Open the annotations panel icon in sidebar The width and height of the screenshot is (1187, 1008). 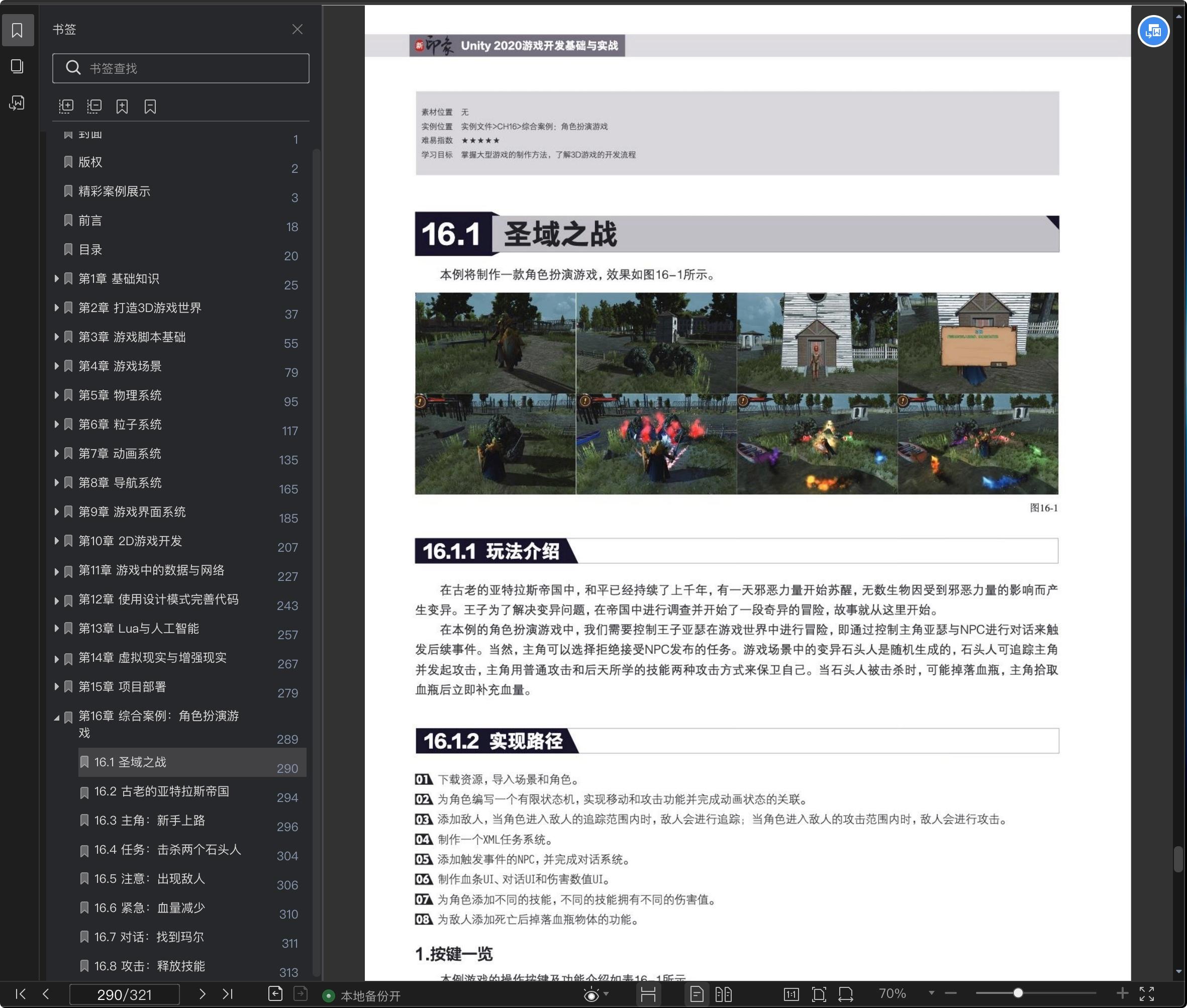point(18,103)
